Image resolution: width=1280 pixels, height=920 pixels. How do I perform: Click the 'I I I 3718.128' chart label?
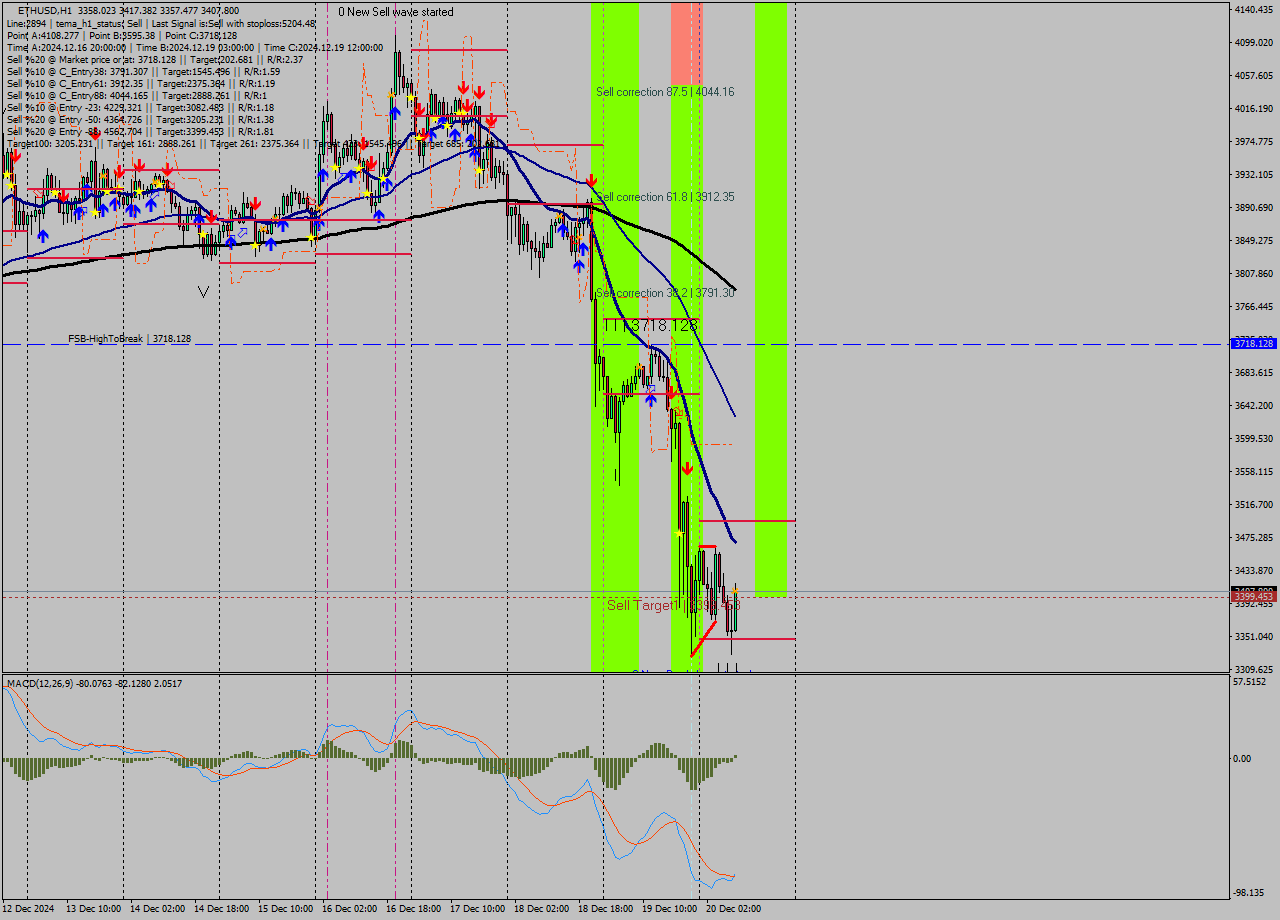pyautogui.click(x=651, y=326)
